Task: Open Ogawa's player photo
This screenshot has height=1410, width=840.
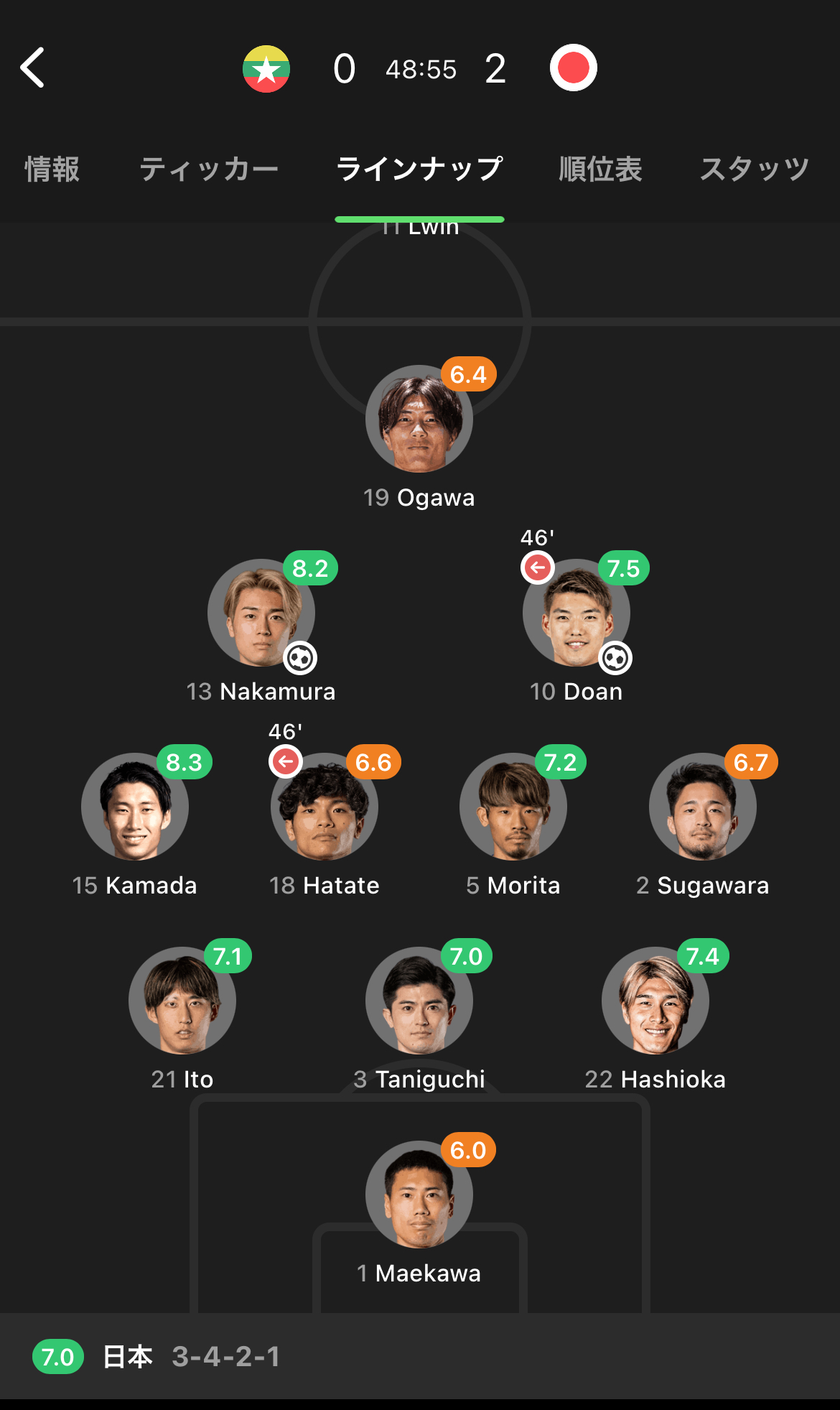Action: pos(419,419)
